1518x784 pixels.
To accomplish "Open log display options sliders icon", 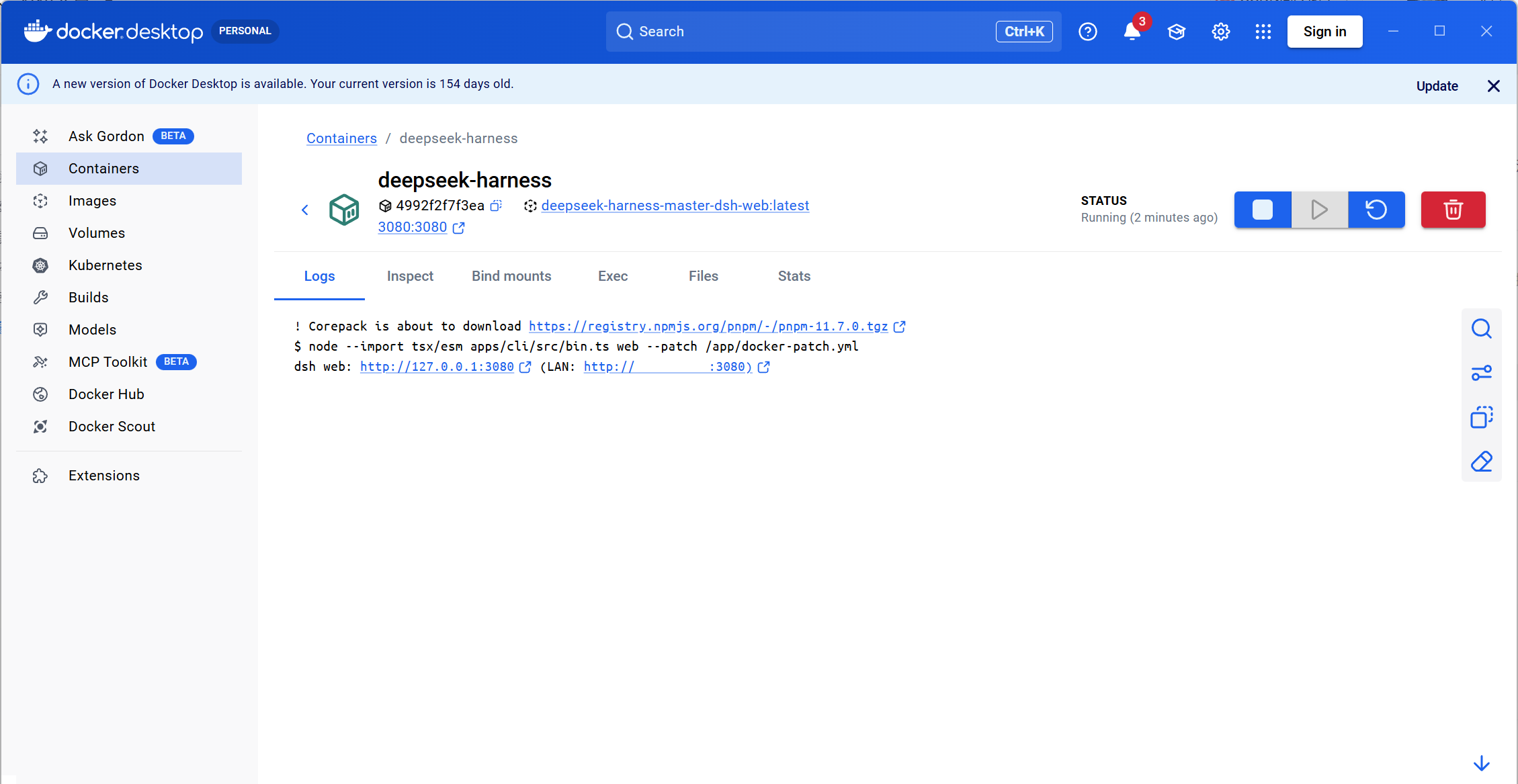I will [1481, 373].
